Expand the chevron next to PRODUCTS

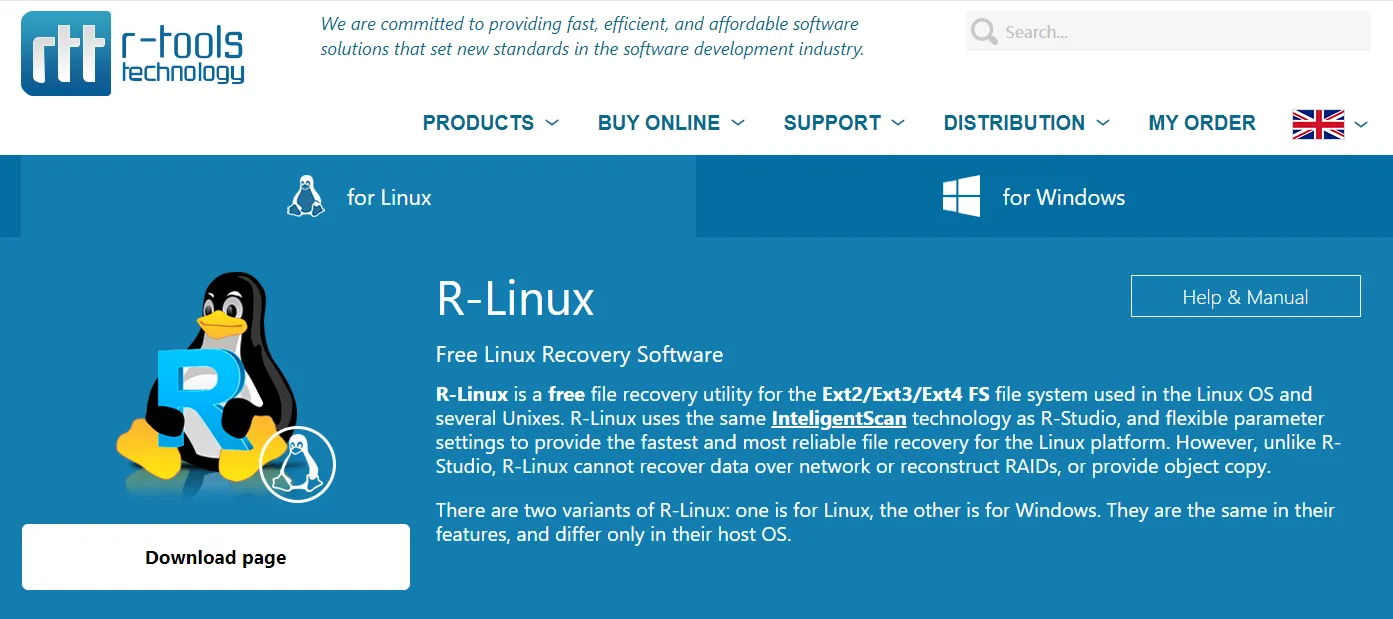(x=551, y=123)
